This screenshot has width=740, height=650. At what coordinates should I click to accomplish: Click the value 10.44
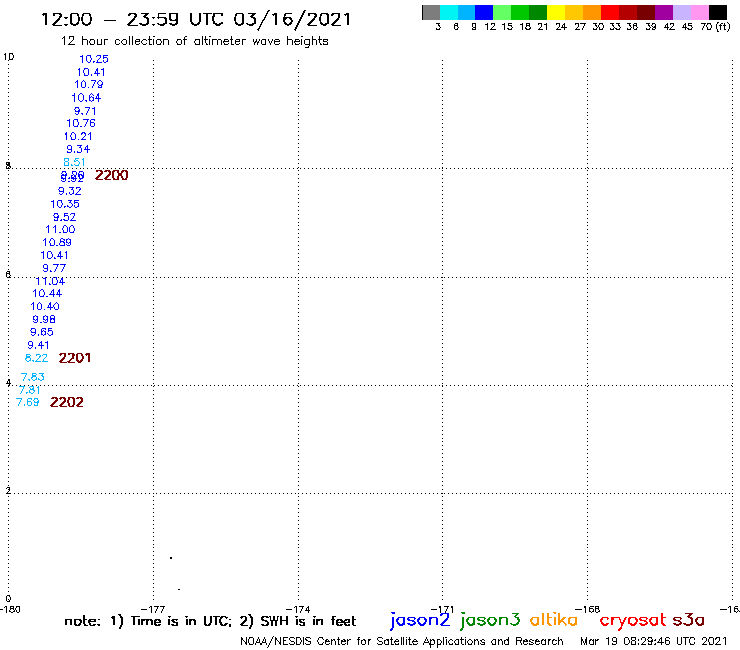[x=47, y=293]
